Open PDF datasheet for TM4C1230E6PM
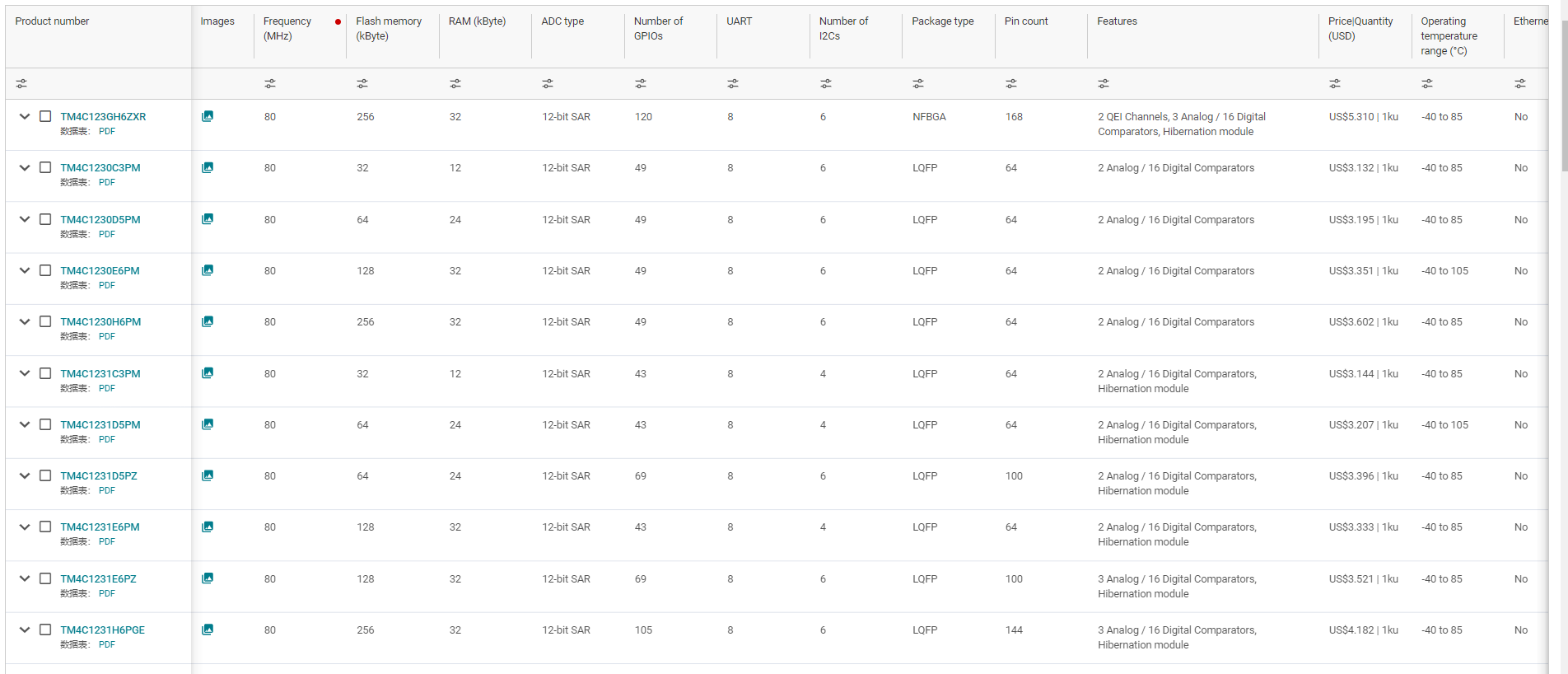 [x=107, y=285]
